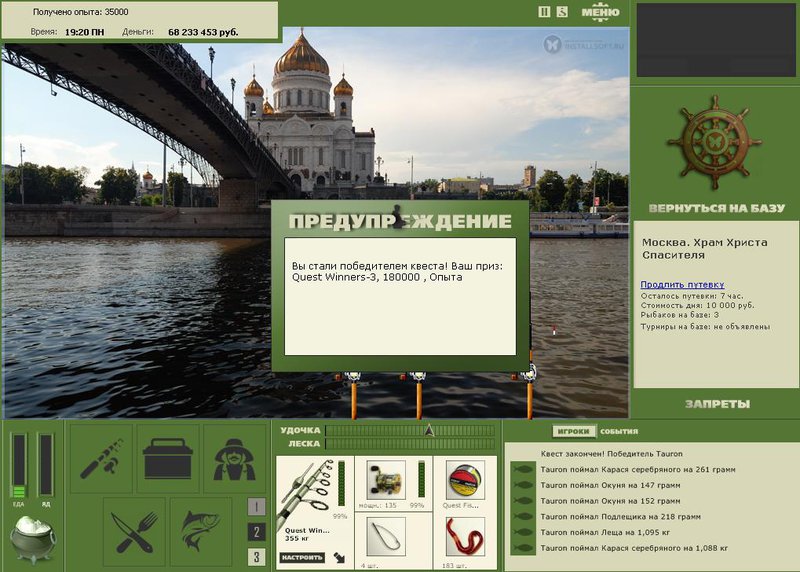The height and width of the screenshot is (572, 800).
Task: Click the Осталось путевки: 7 час. line
Action: [692, 296]
